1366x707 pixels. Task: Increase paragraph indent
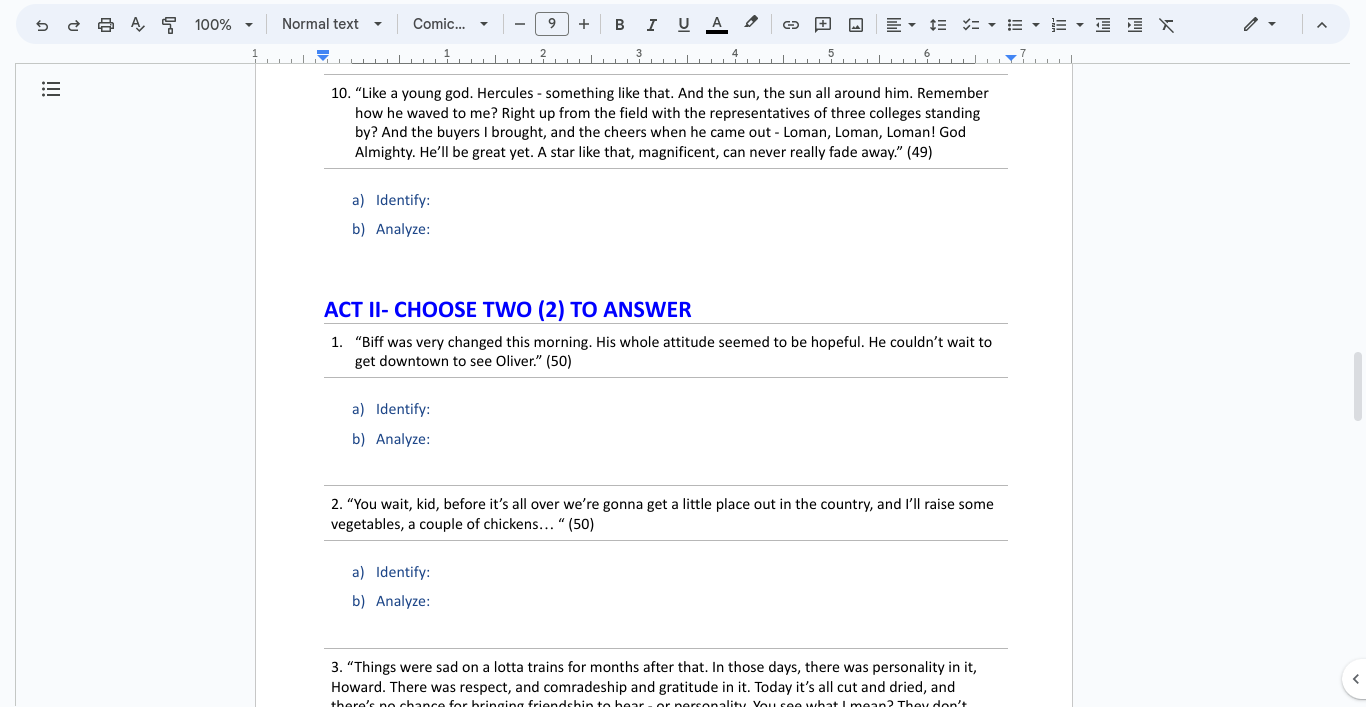pos(1135,25)
